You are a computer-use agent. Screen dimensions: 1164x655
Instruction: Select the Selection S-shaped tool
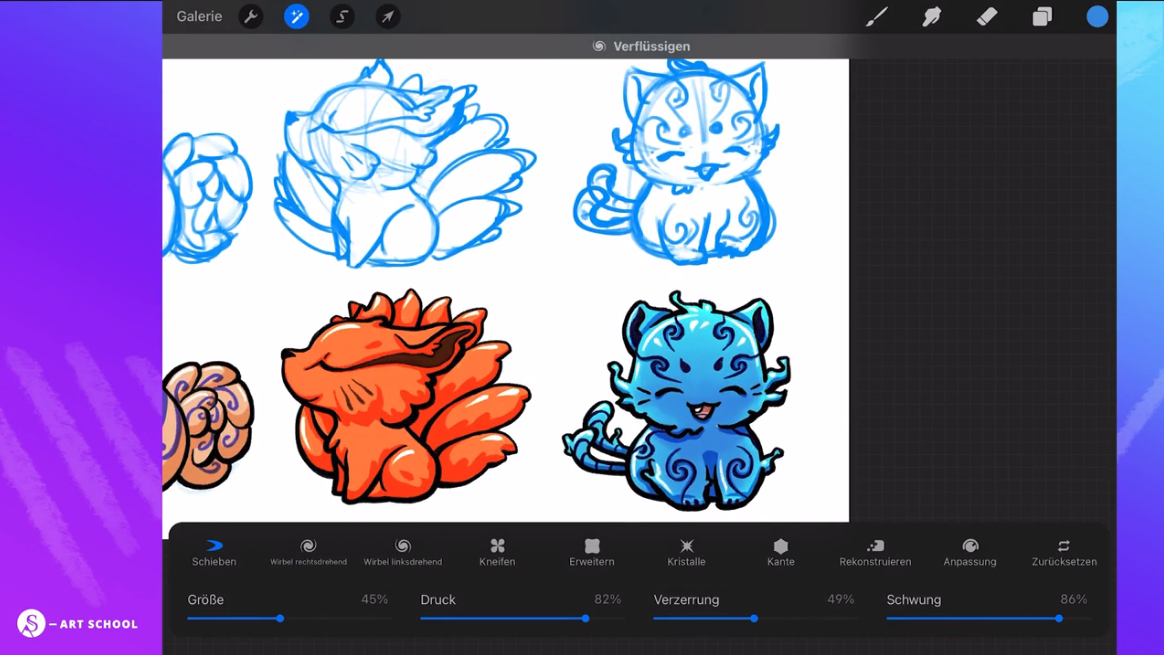[x=342, y=16]
